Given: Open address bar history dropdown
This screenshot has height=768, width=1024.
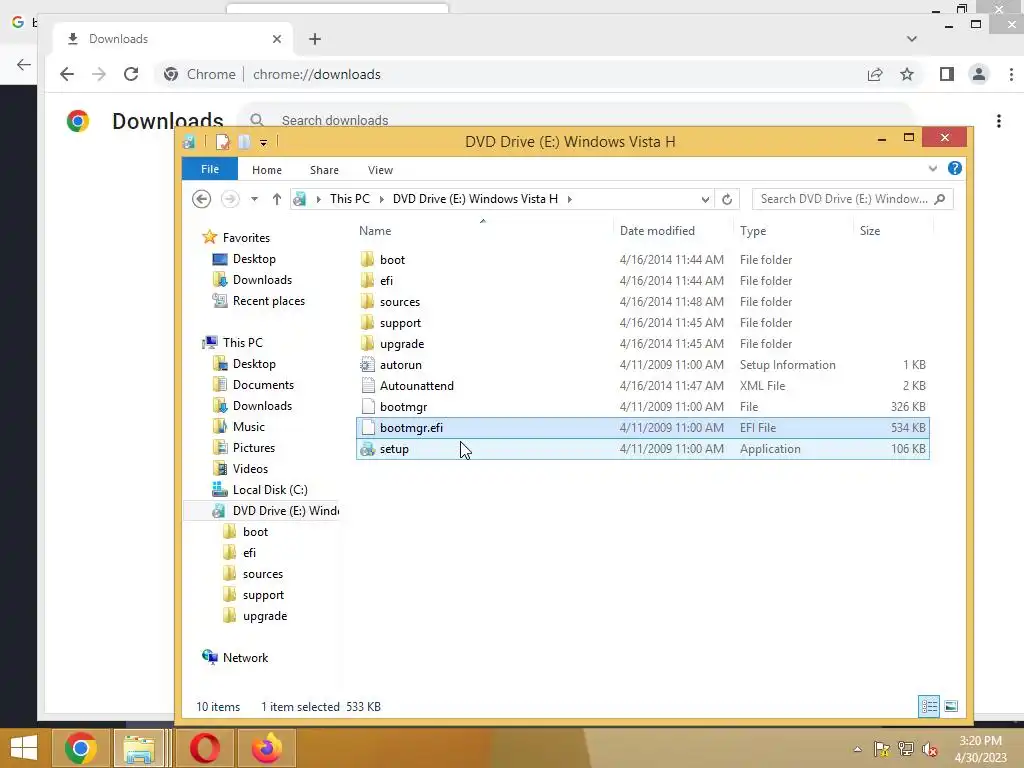Looking at the screenshot, I should pos(705,199).
